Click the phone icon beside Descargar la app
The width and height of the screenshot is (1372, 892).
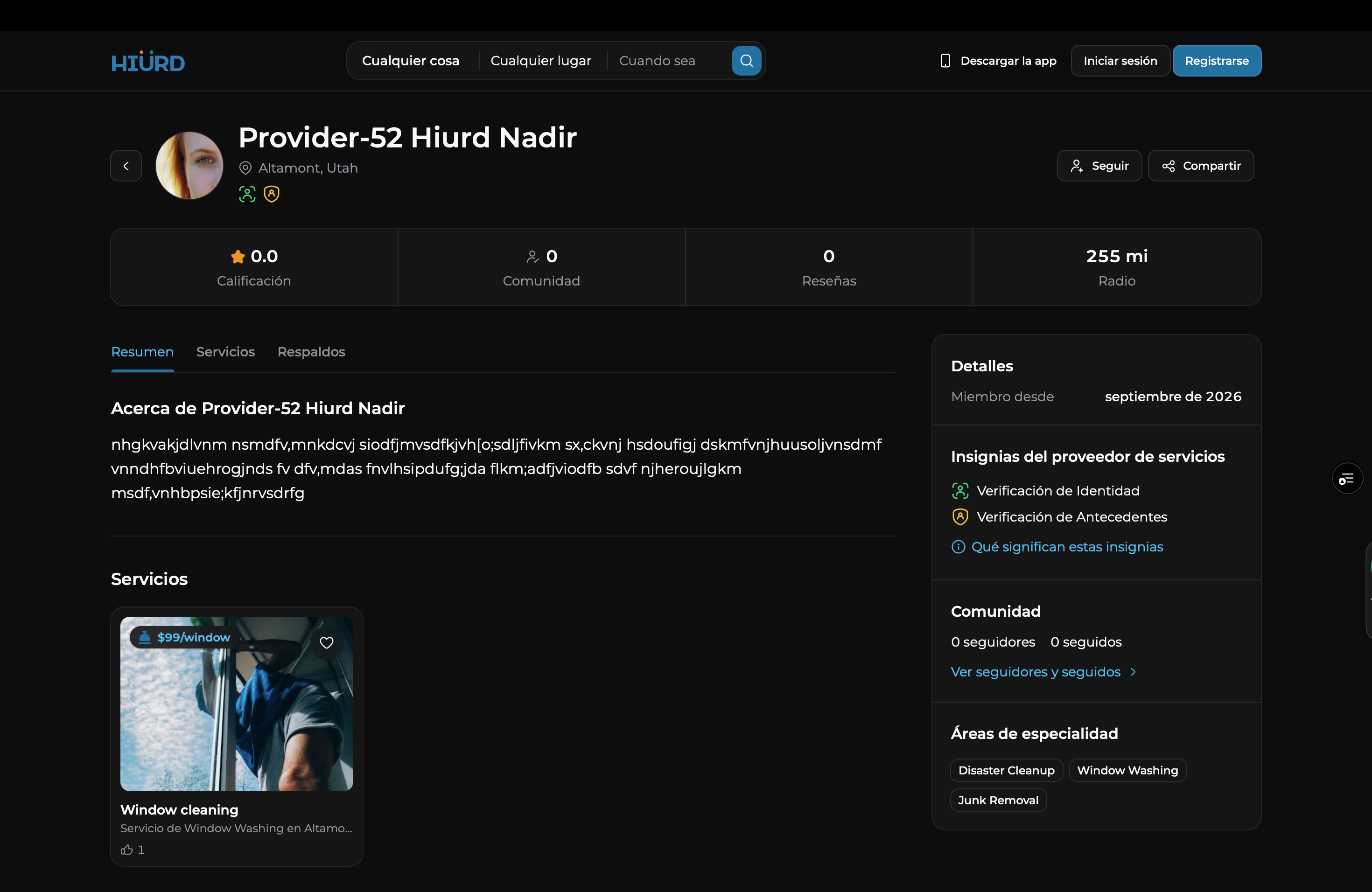tap(945, 61)
